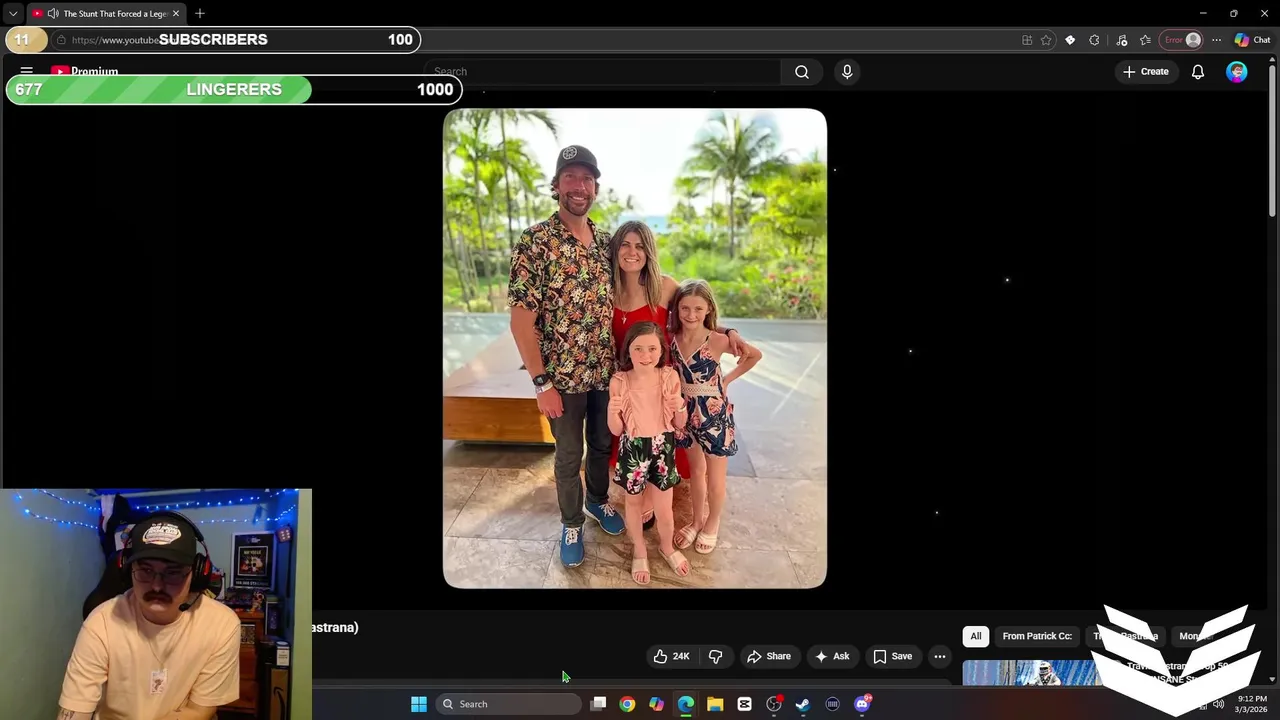1280x720 pixels.
Task: Open Copilot Chat in Edge
Action: tap(1252, 40)
